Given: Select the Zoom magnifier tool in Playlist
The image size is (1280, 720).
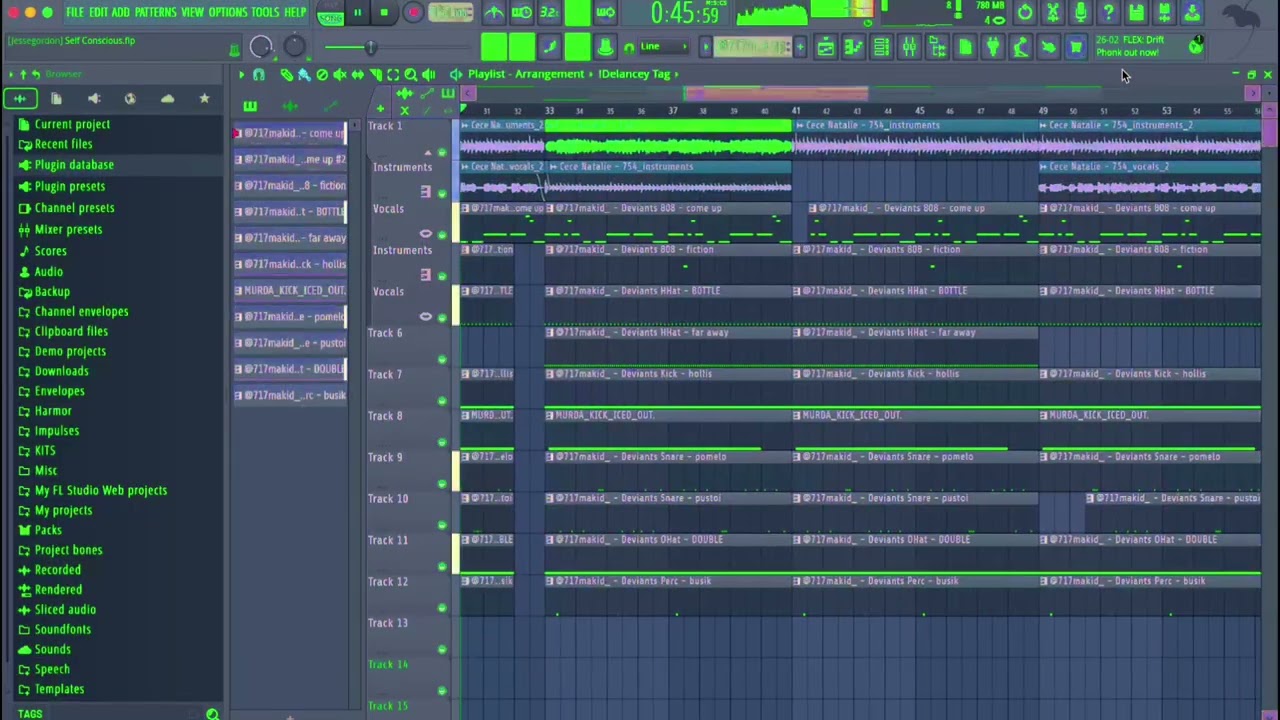Looking at the screenshot, I should (x=411, y=74).
